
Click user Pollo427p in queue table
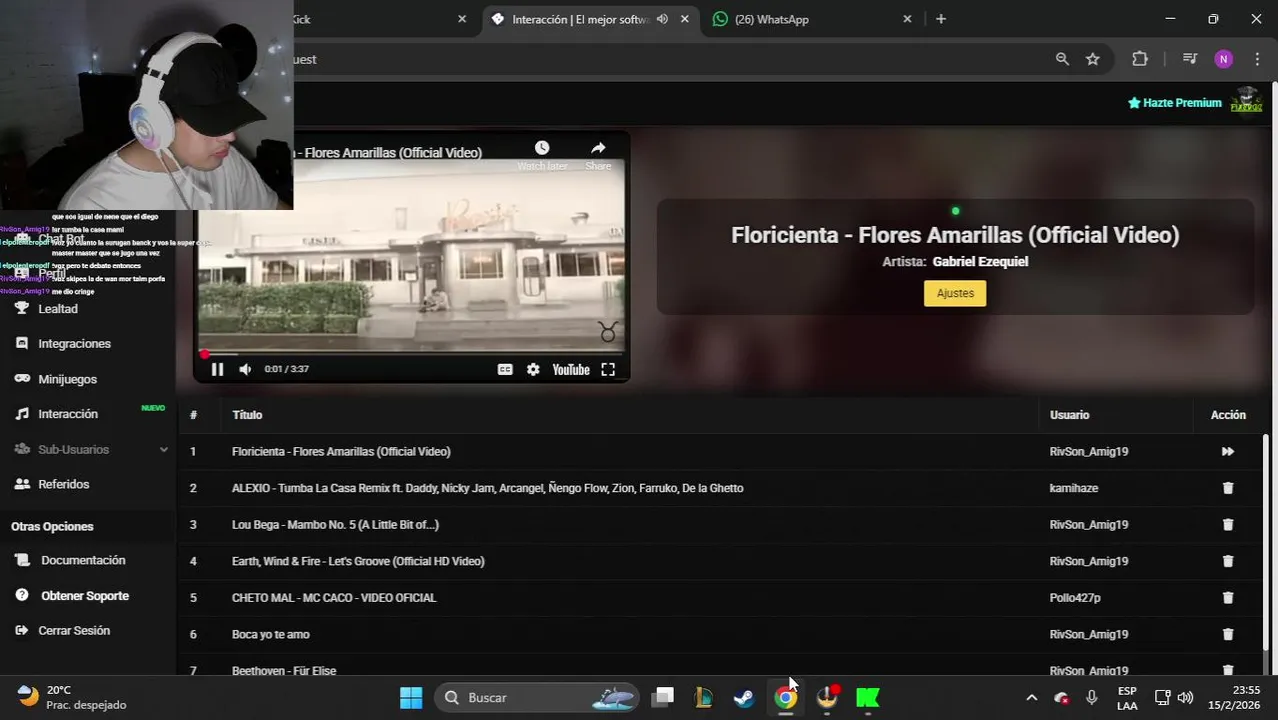coord(1075,598)
